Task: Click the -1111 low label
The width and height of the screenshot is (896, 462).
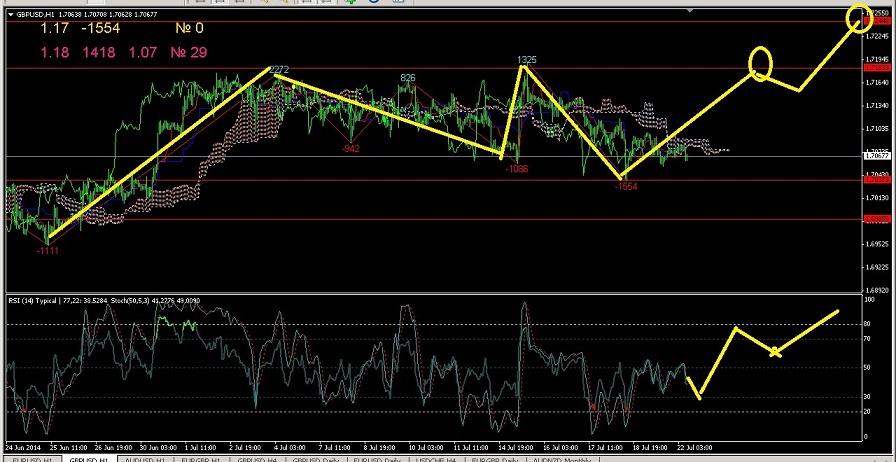Action: [46, 251]
